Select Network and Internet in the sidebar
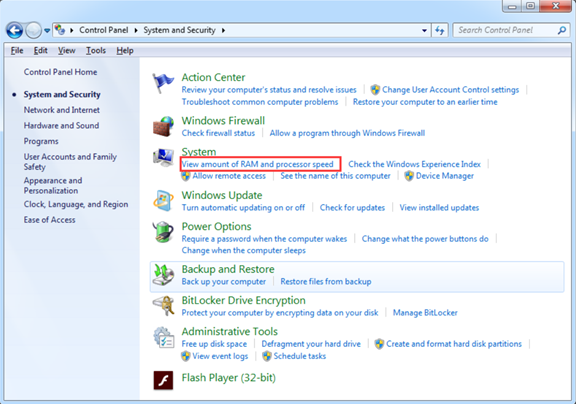The image size is (576, 404). pyautogui.click(x=62, y=110)
